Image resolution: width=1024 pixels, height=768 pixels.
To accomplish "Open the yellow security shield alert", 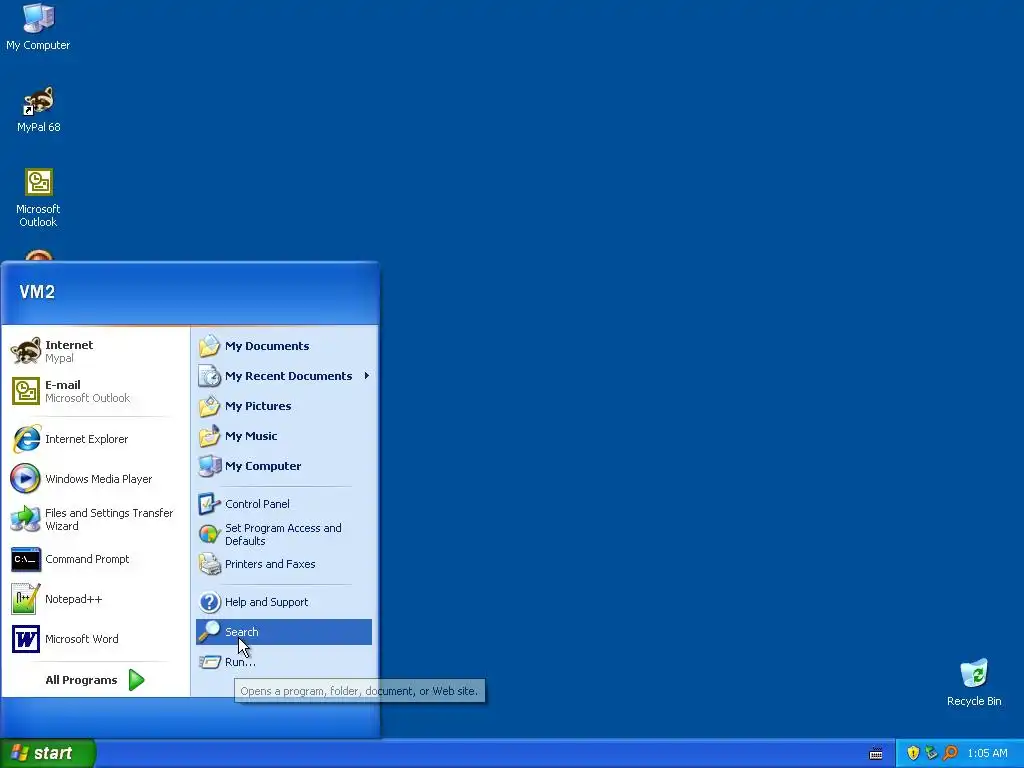I will (x=913, y=753).
